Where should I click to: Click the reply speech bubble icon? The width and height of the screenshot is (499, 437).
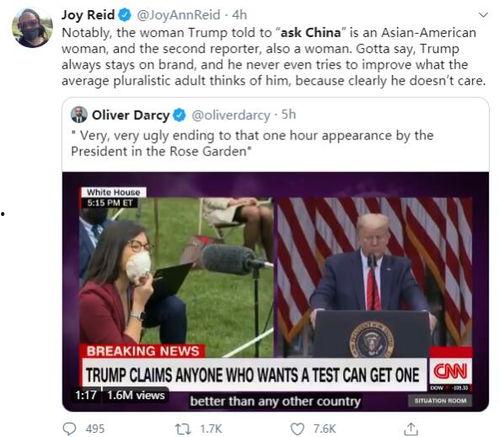pos(70,429)
